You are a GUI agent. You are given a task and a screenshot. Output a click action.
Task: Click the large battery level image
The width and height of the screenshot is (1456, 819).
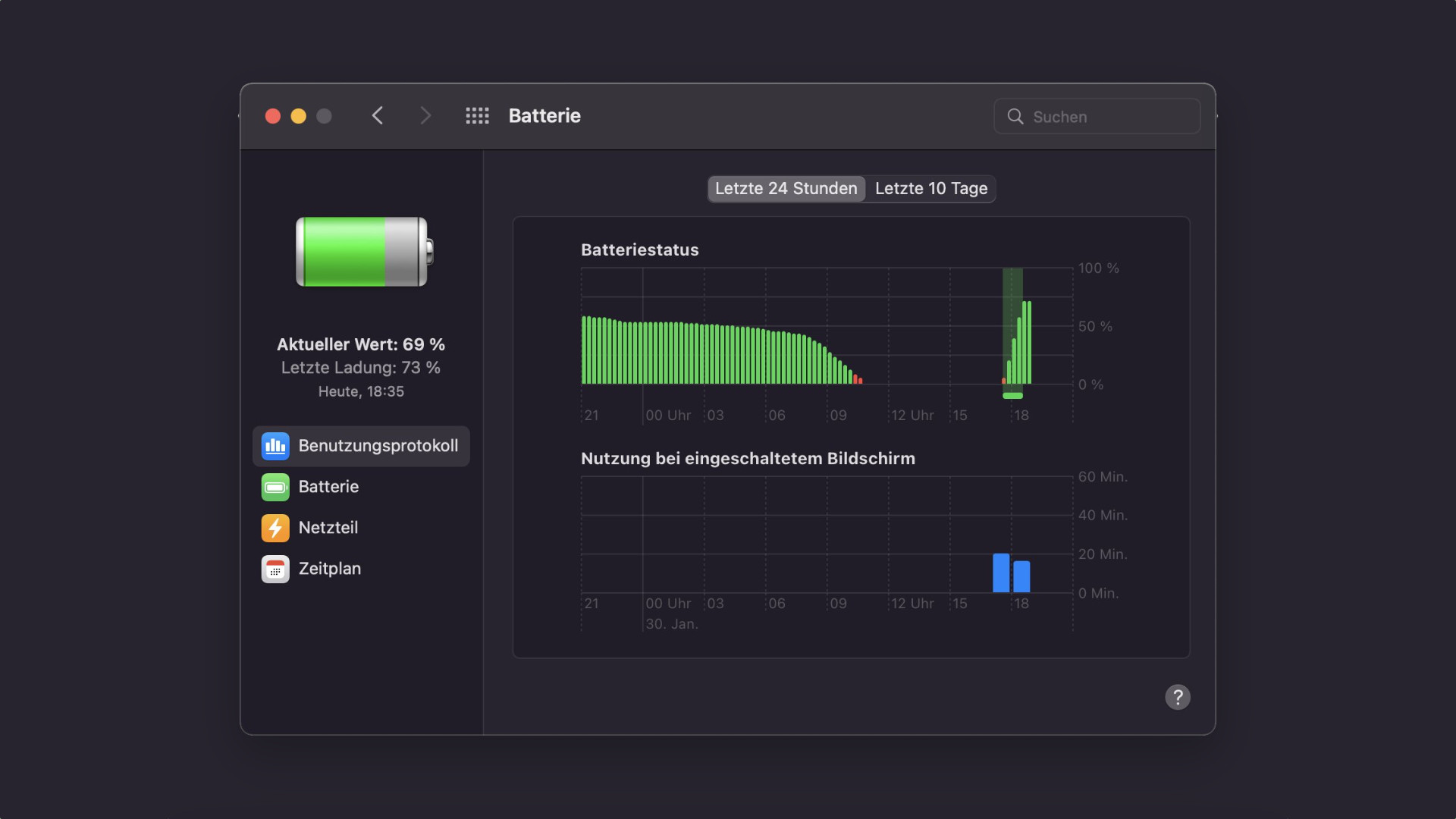[364, 252]
